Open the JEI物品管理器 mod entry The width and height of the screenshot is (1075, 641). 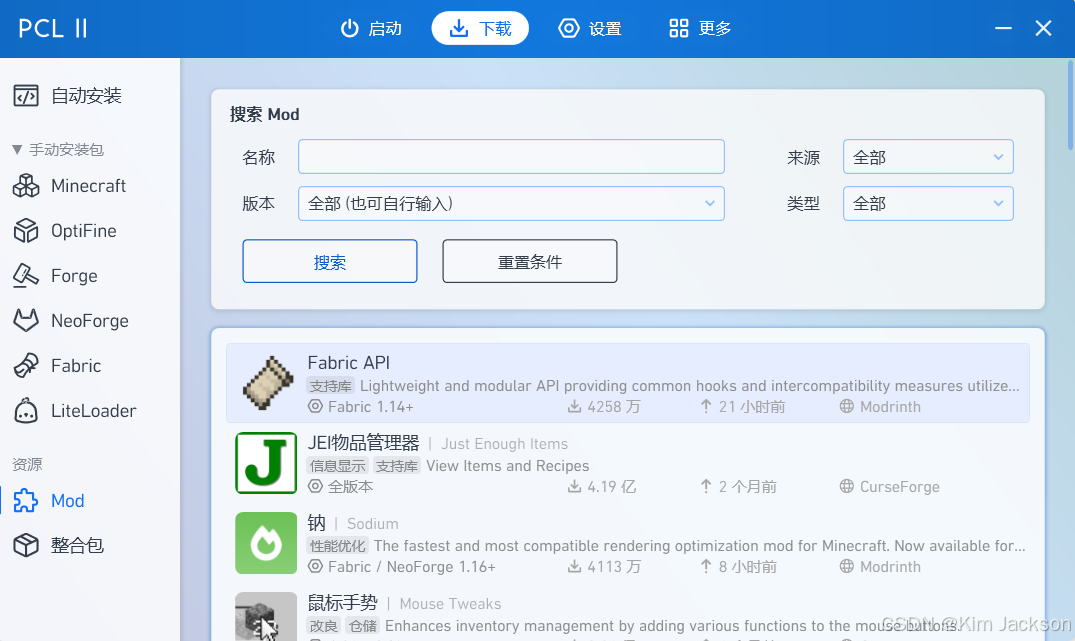coord(628,463)
